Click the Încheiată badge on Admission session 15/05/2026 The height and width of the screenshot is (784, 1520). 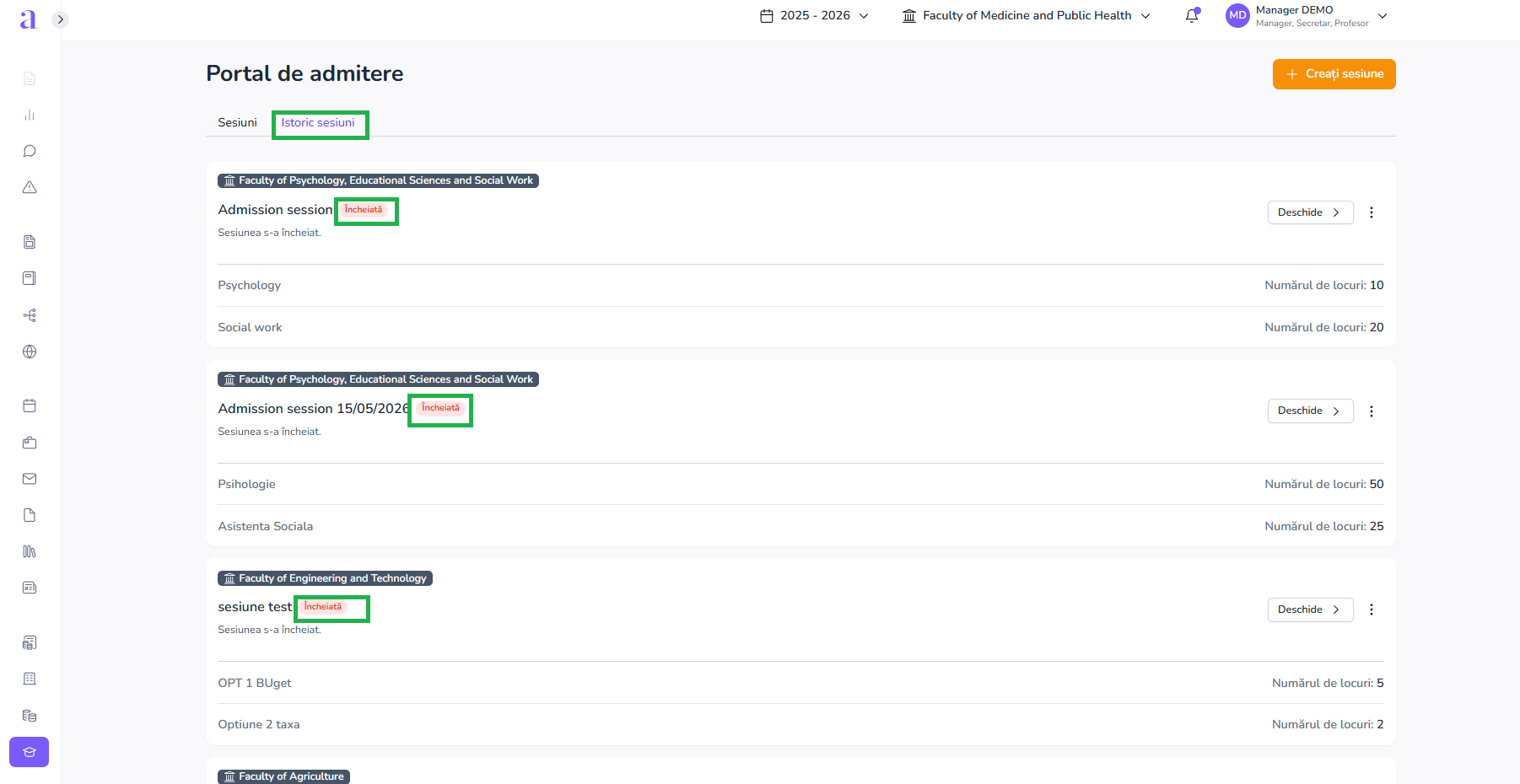(440, 408)
